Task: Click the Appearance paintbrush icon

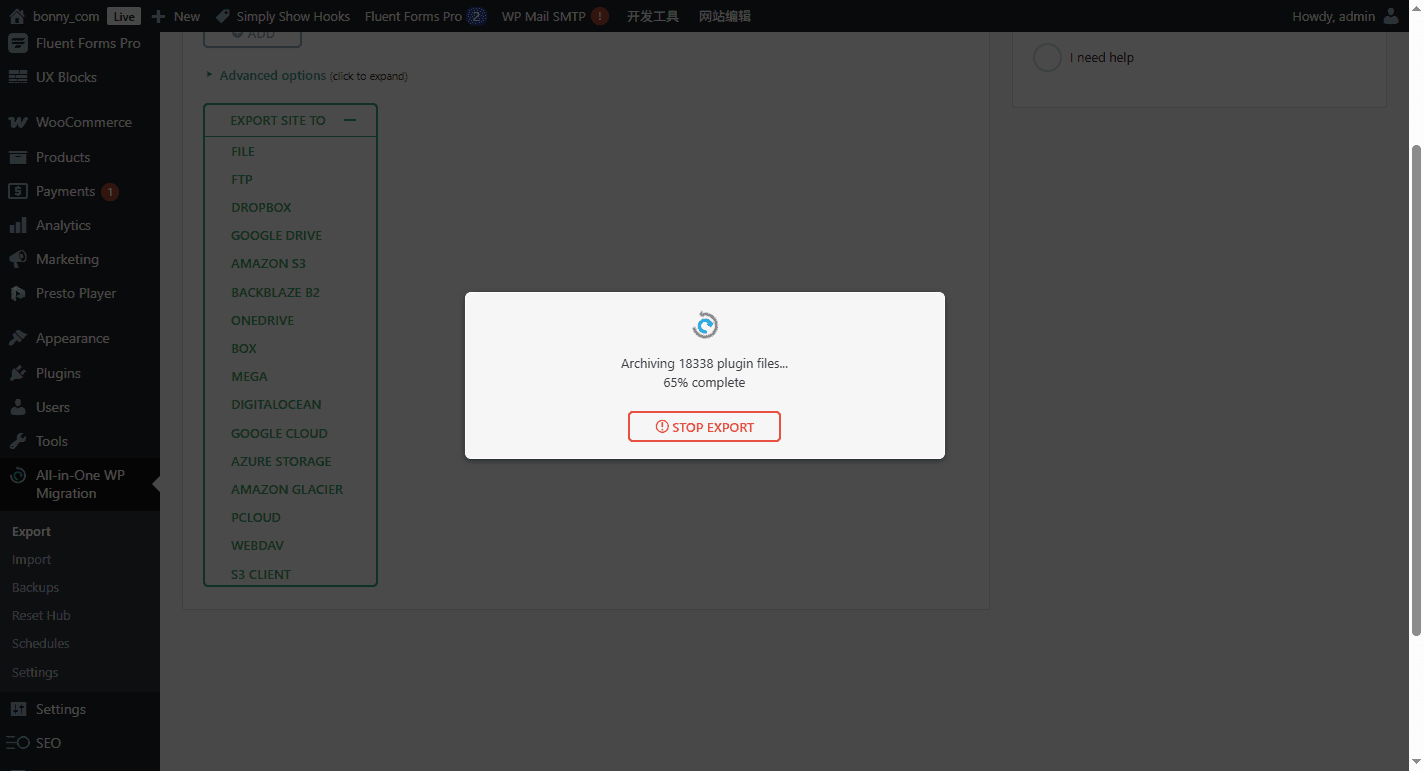Action: click(x=18, y=338)
